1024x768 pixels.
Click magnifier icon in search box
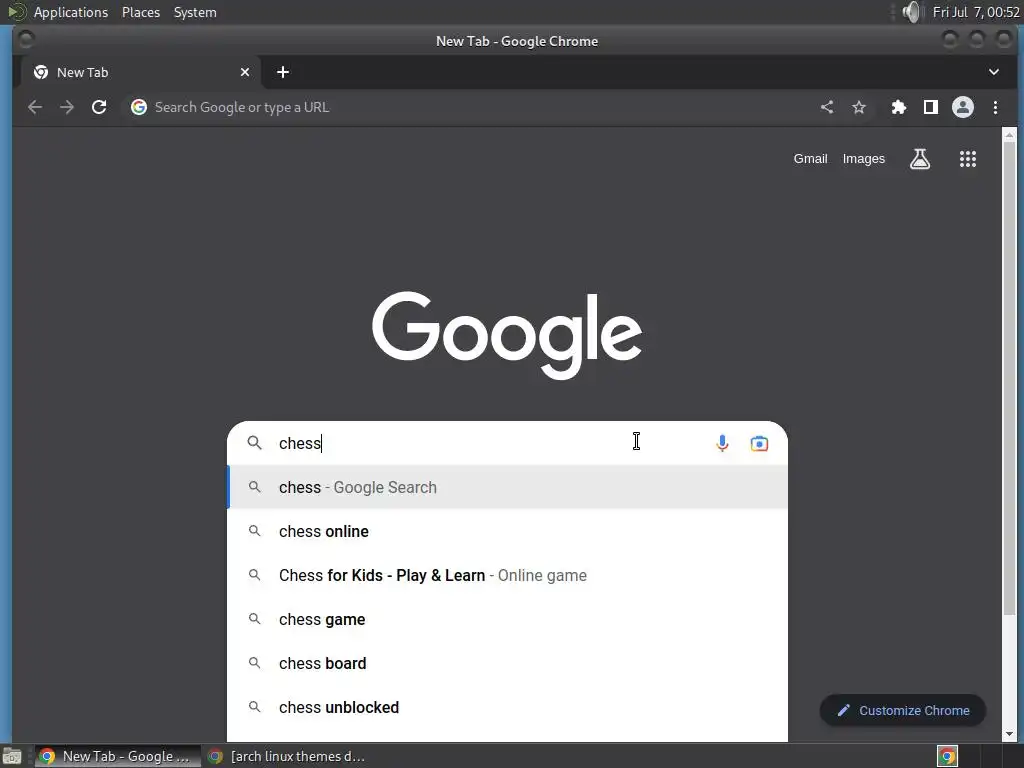tap(255, 443)
